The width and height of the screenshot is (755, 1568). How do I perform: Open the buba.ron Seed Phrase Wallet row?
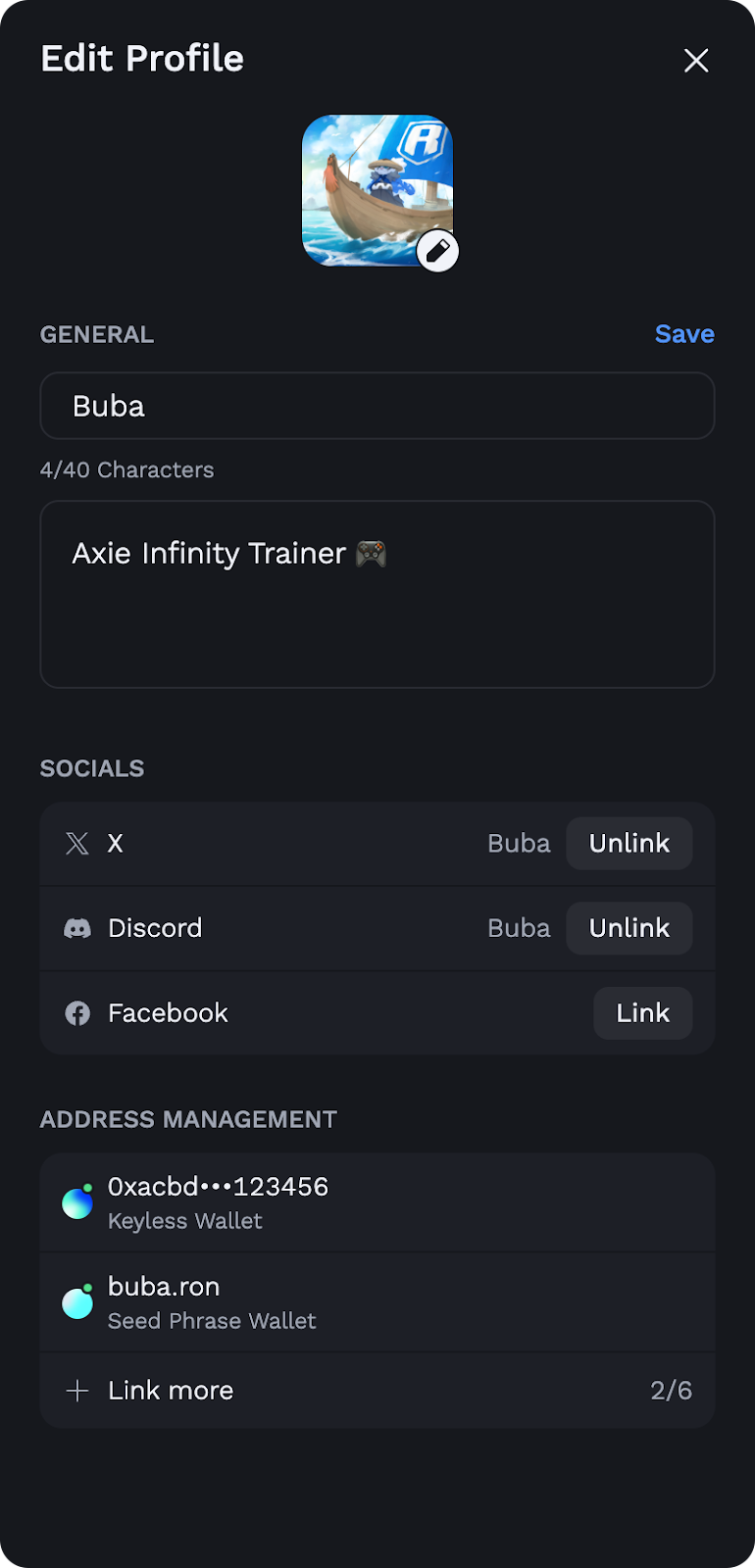(377, 1302)
